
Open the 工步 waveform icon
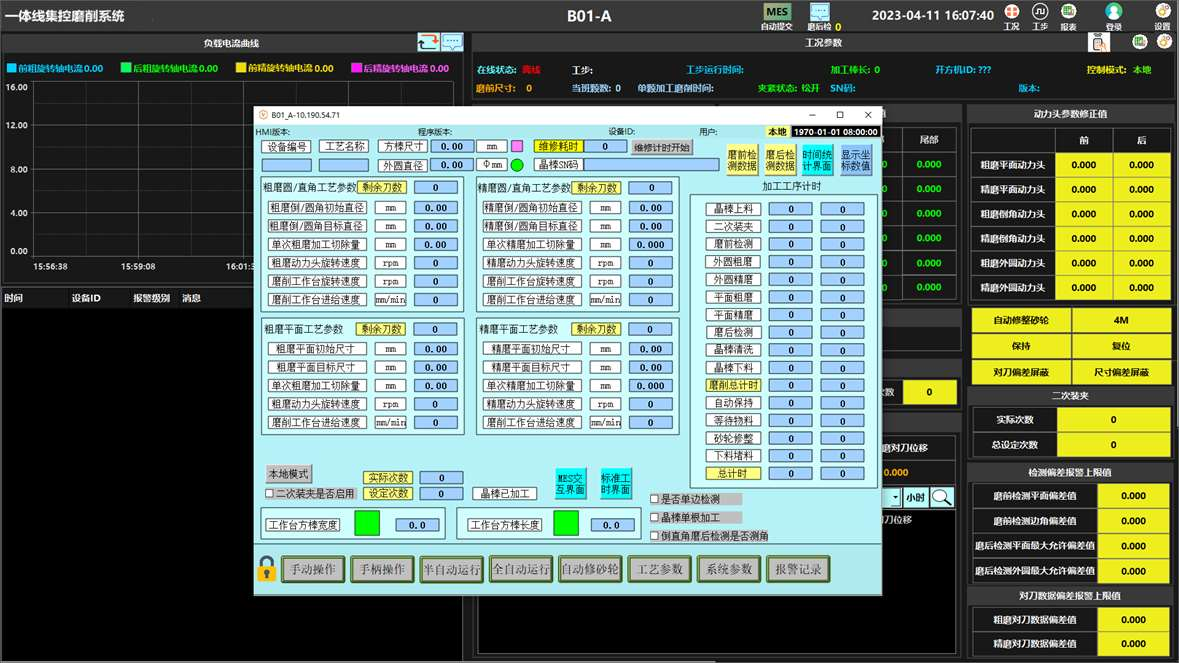[1040, 12]
